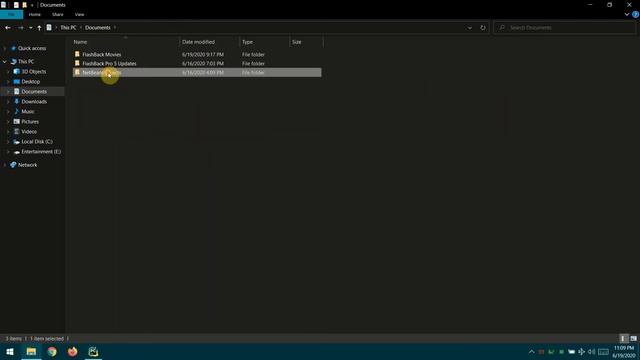The height and width of the screenshot is (360, 640).
Task: Open the Home ribbon tab
Action: [x=35, y=14]
